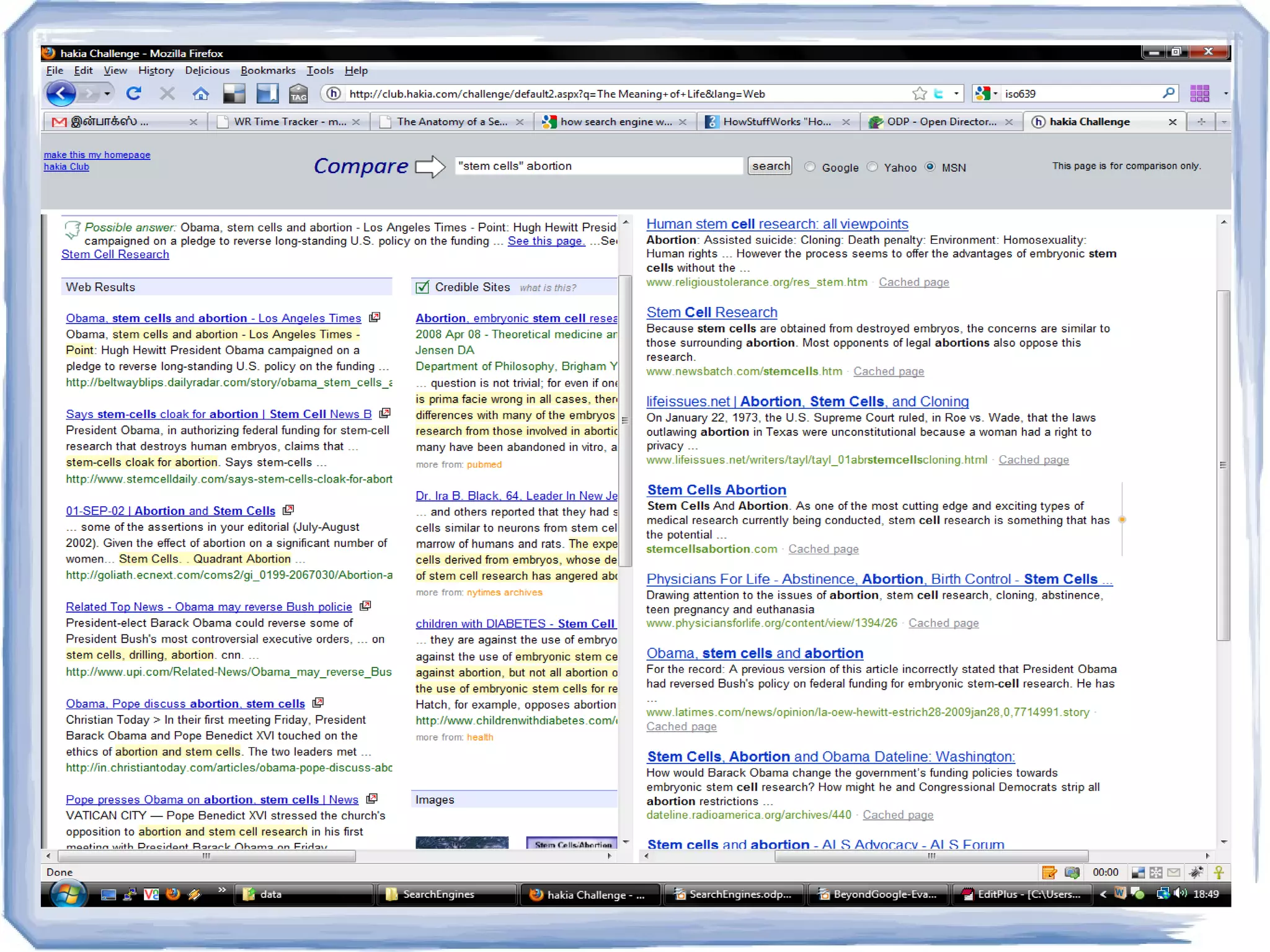
Task: Click the Twitter bird icon in address bar
Action: (x=939, y=94)
